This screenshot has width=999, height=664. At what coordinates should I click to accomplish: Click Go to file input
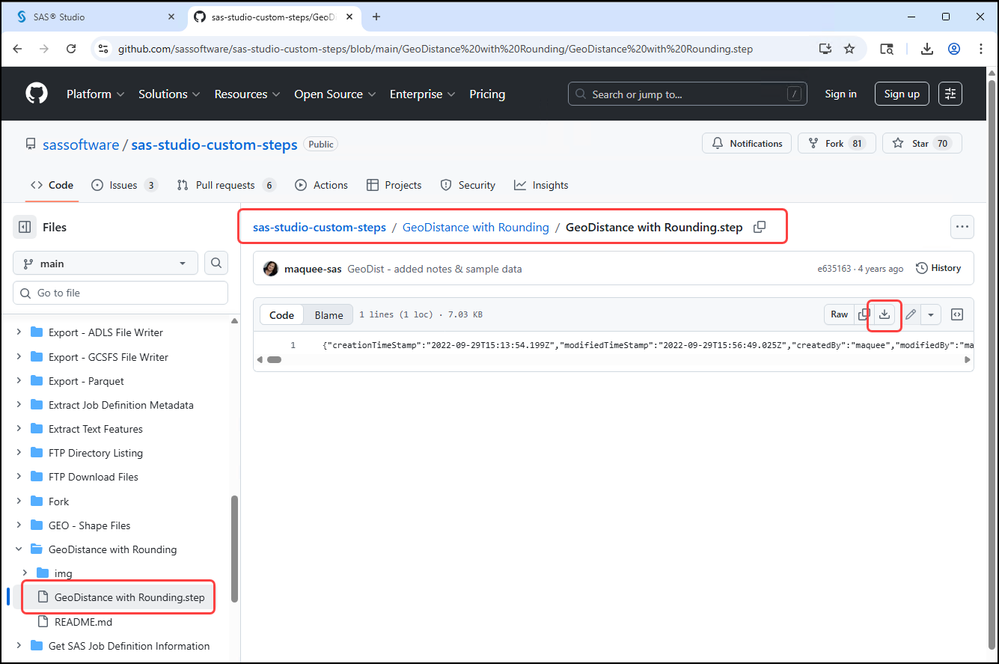click(x=120, y=293)
